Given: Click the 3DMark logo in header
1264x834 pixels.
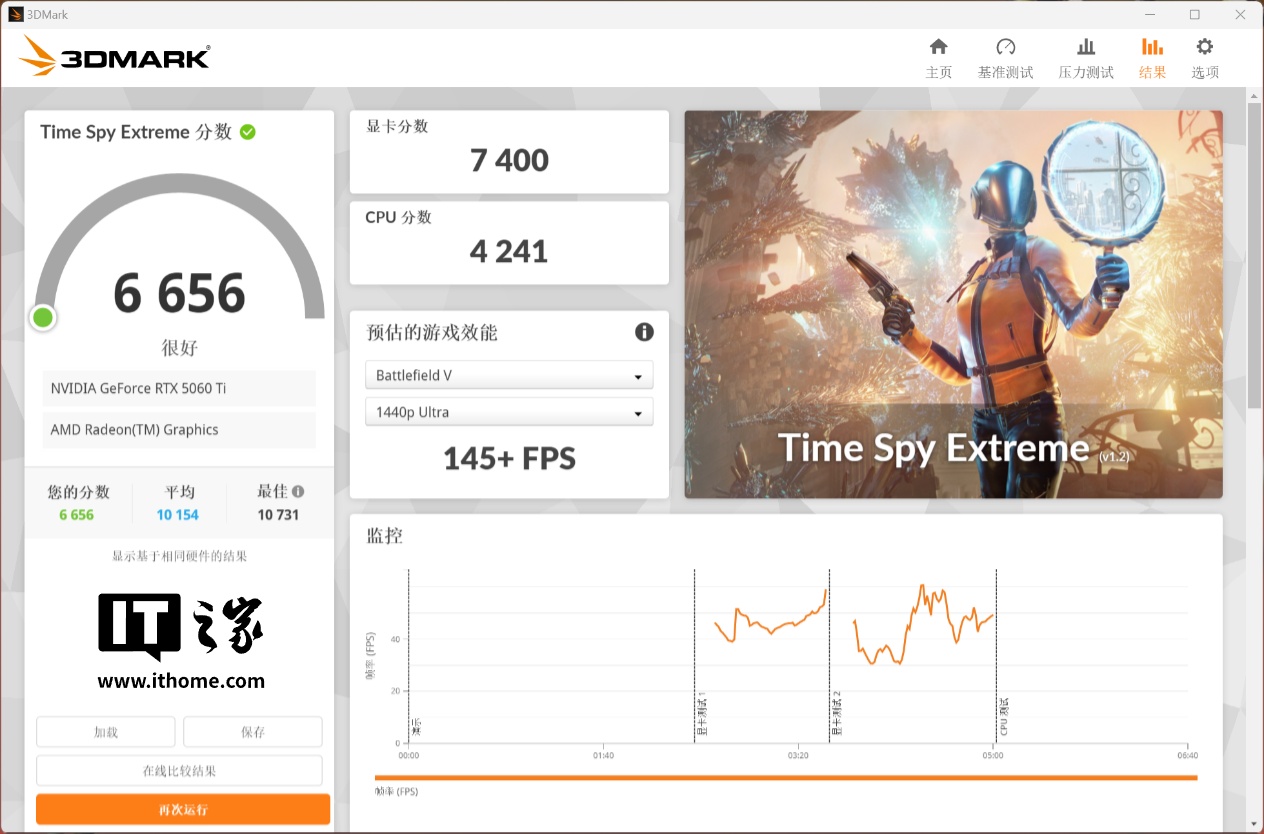Looking at the screenshot, I should coord(115,57).
